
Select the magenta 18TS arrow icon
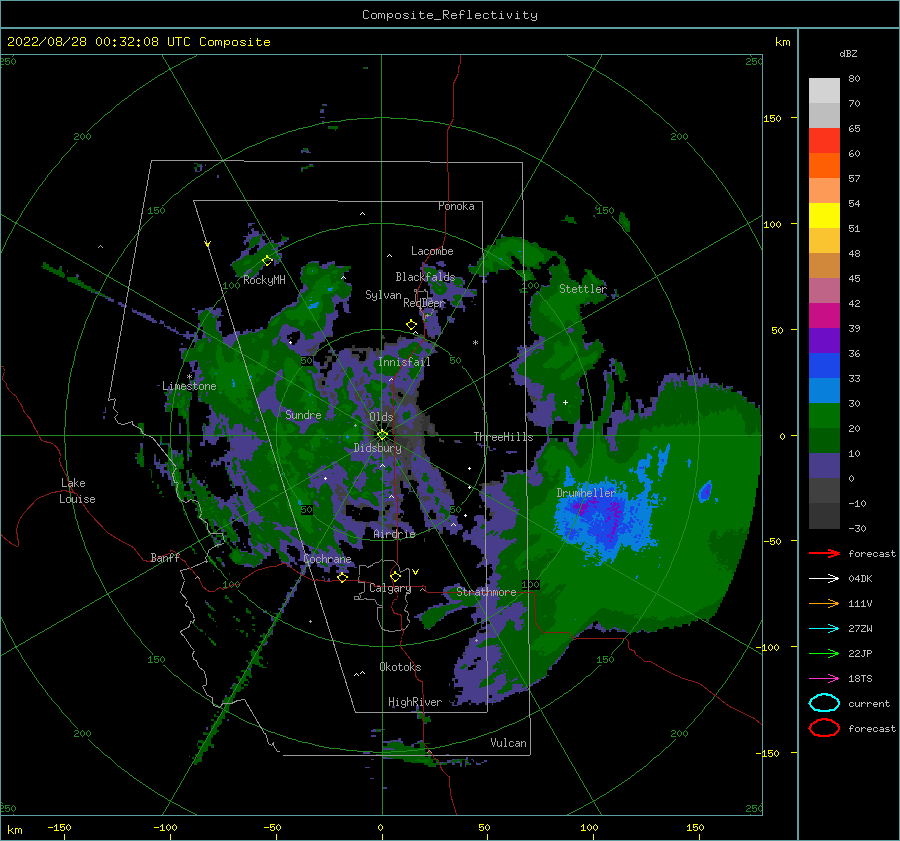824,679
